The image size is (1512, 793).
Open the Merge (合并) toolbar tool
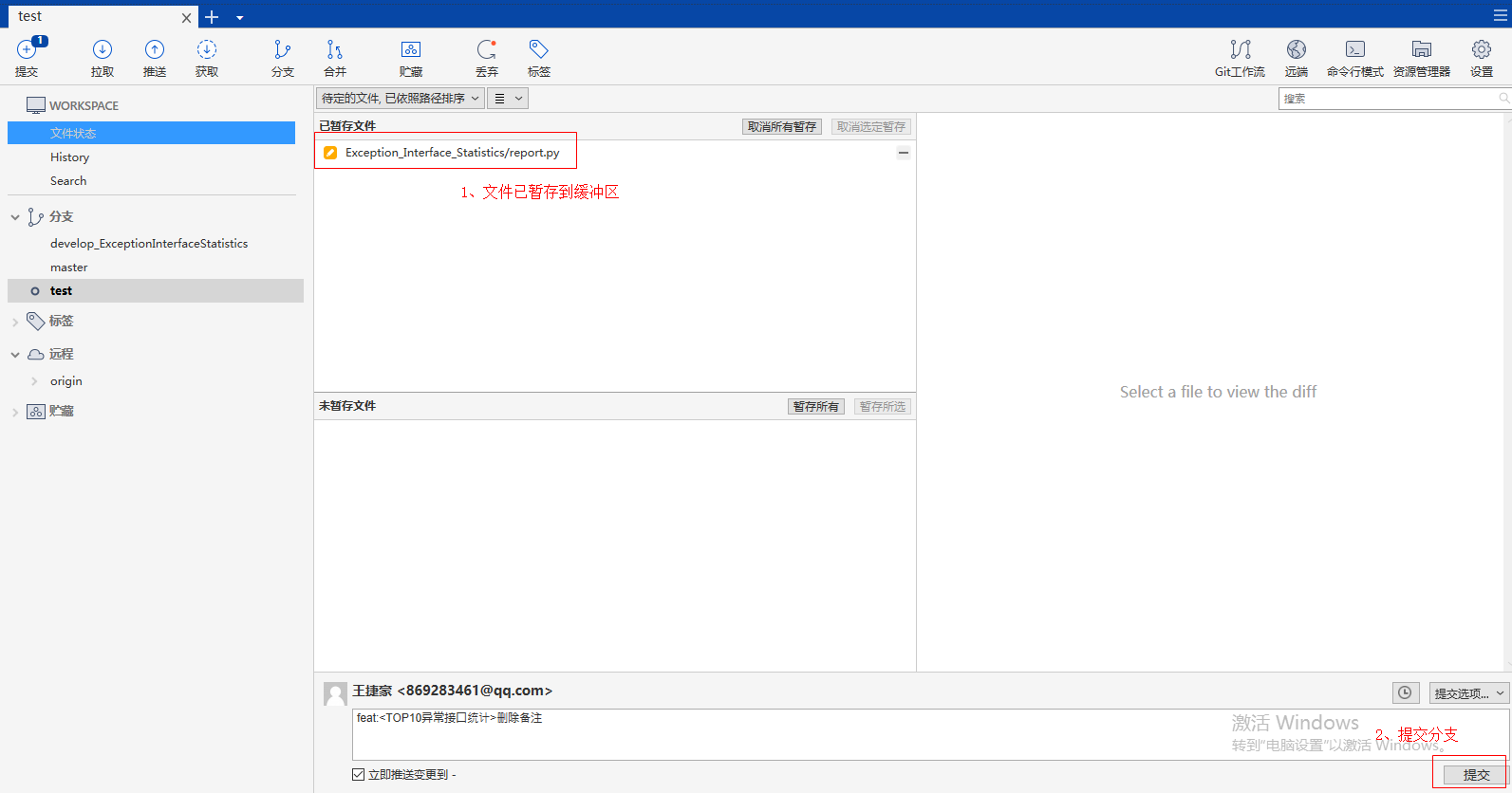point(335,58)
